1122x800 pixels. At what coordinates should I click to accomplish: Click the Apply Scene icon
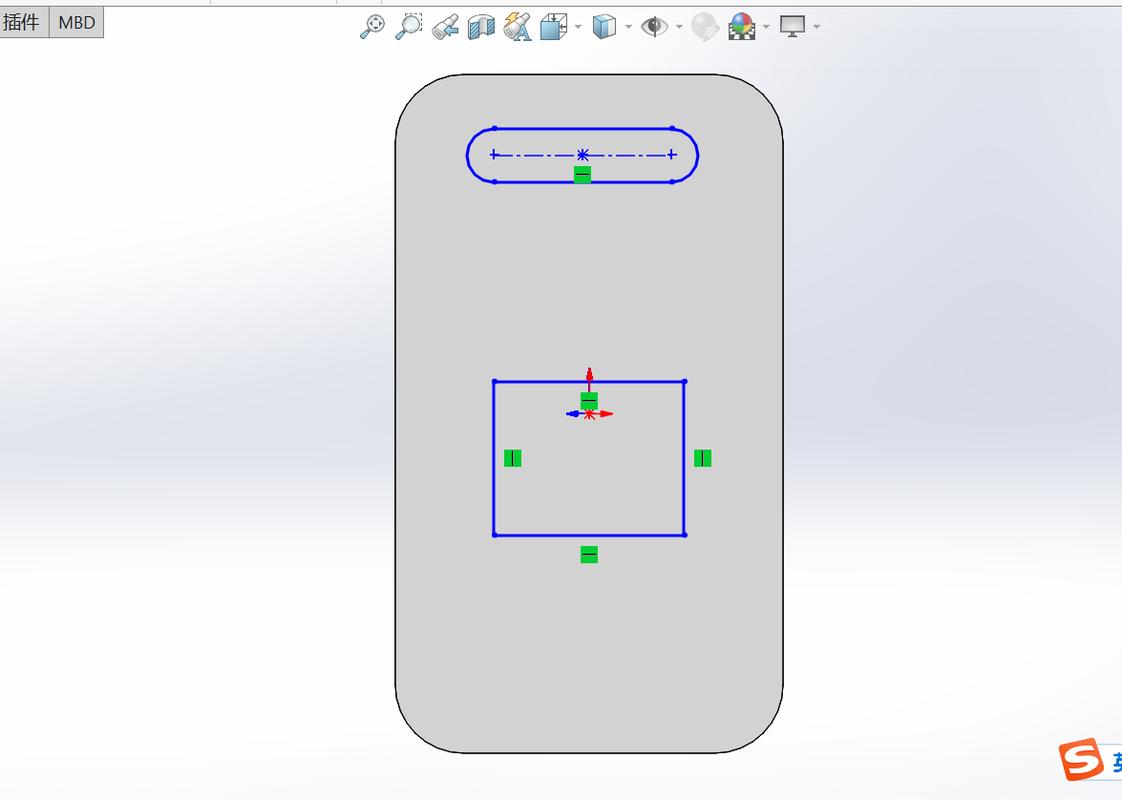click(x=742, y=26)
